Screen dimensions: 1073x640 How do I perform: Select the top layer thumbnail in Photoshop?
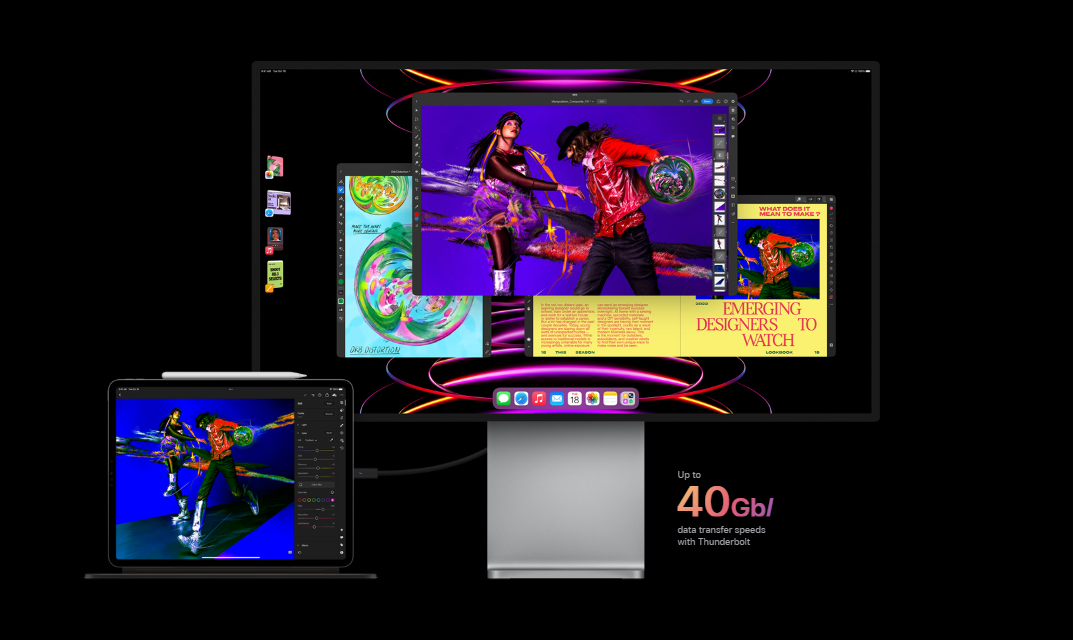pos(720,130)
